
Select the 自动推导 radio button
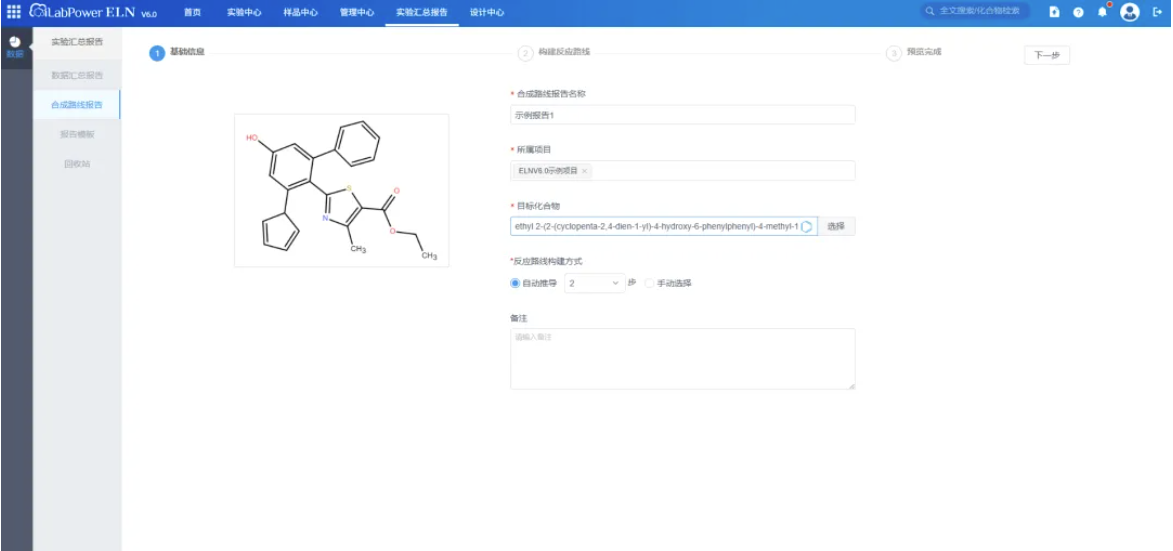click(x=515, y=283)
